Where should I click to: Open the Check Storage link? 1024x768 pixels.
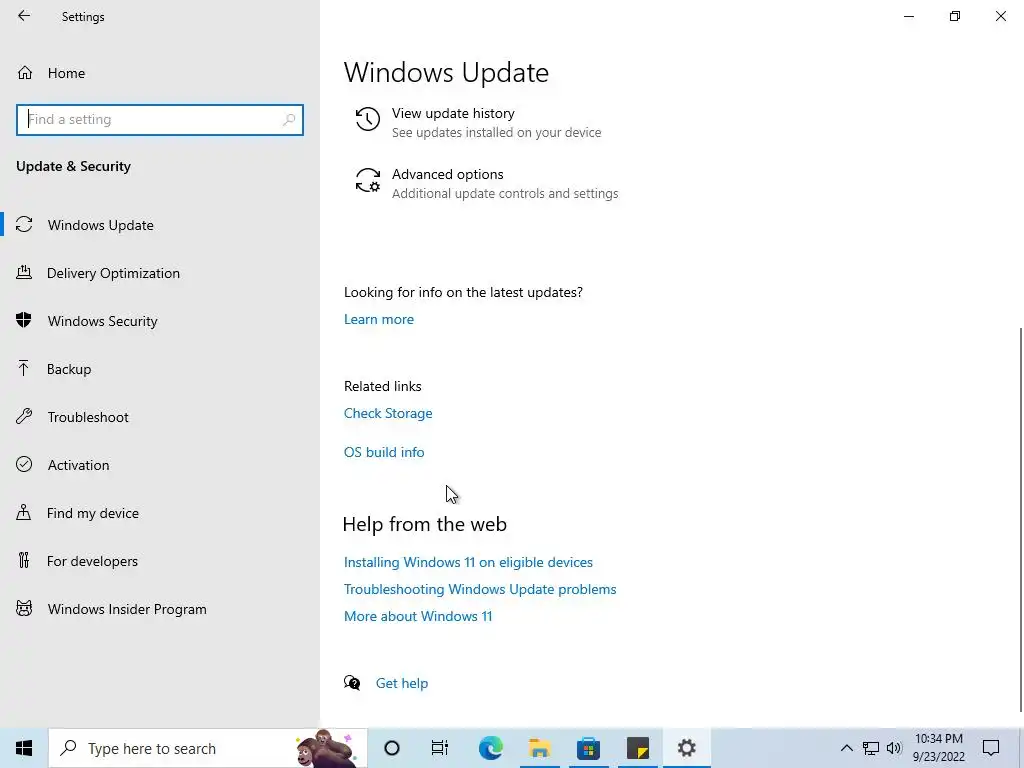pos(388,413)
